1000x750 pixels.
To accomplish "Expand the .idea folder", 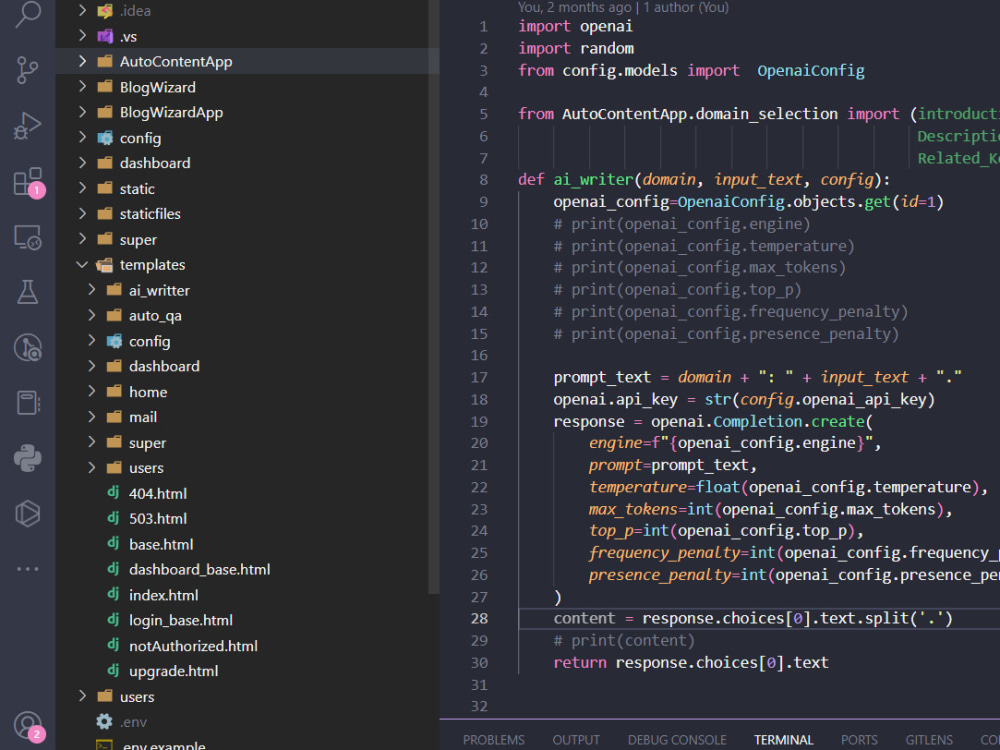I will pos(82,10).
